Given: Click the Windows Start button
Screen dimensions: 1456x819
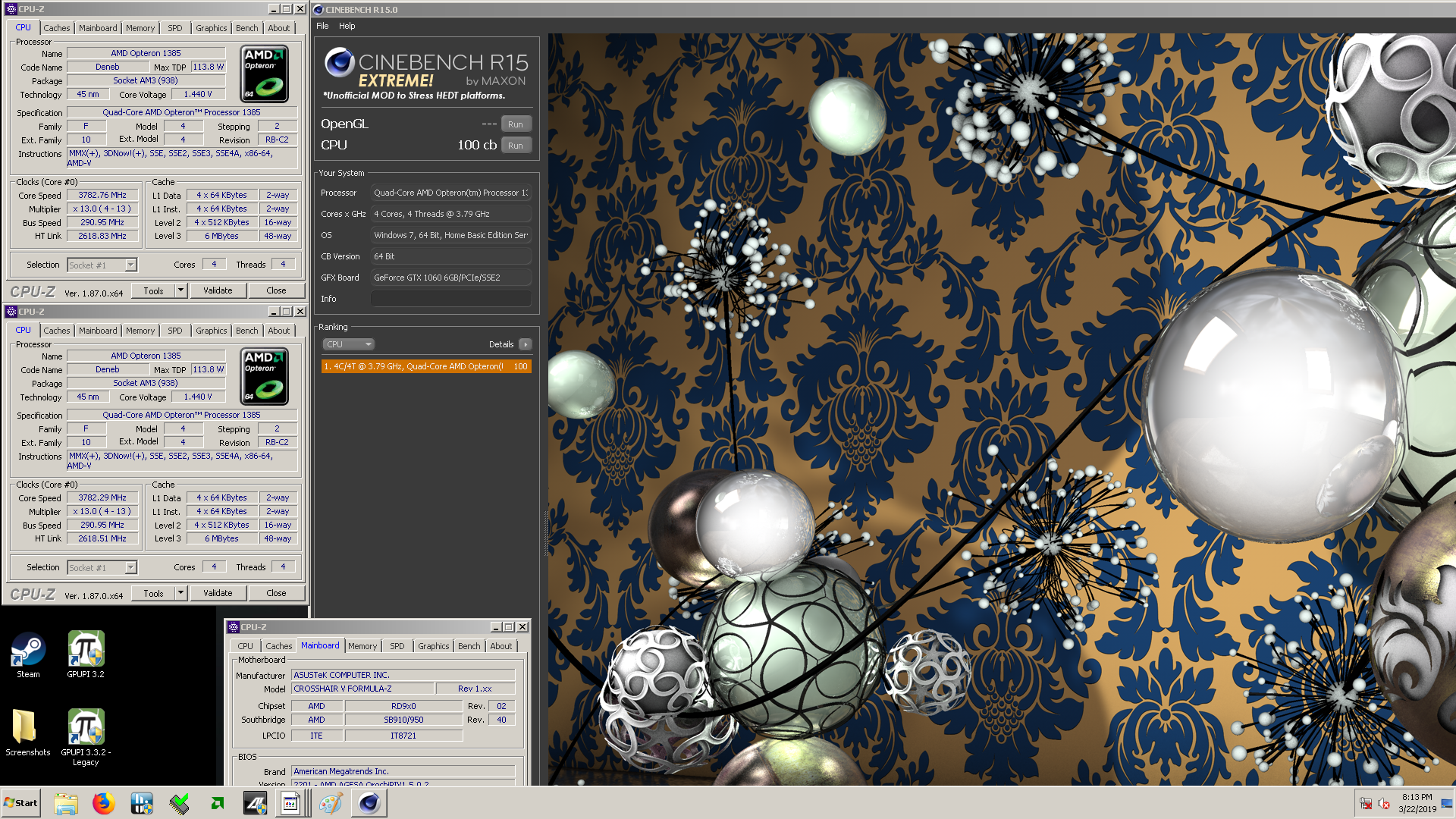Looking at the screenshot, I should click(x=20, y=803).
